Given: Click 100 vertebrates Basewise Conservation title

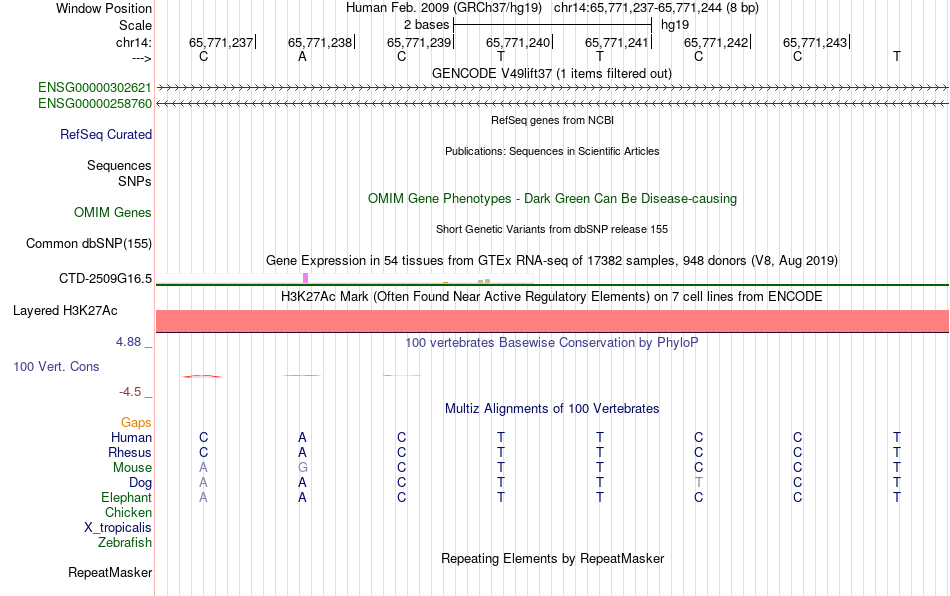Looking at the screenshot, I should click(x=552, y=343).
